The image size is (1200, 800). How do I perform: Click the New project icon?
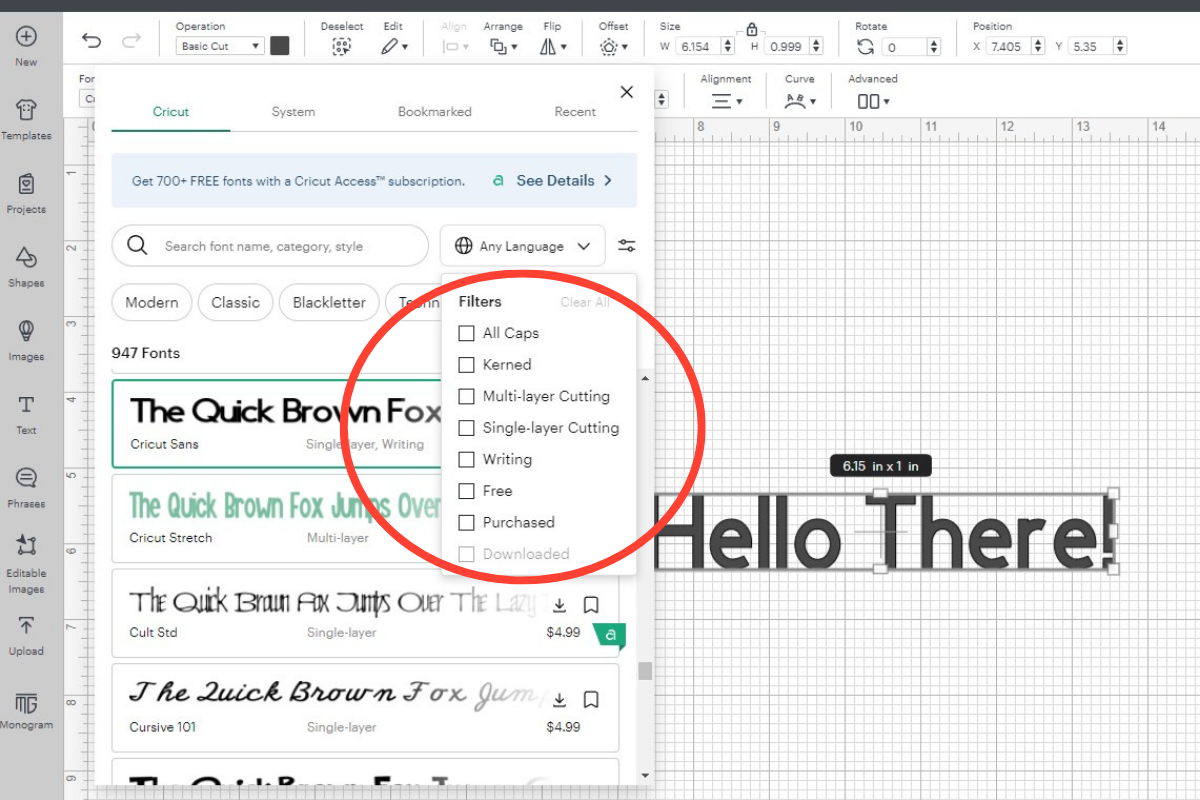26,37
